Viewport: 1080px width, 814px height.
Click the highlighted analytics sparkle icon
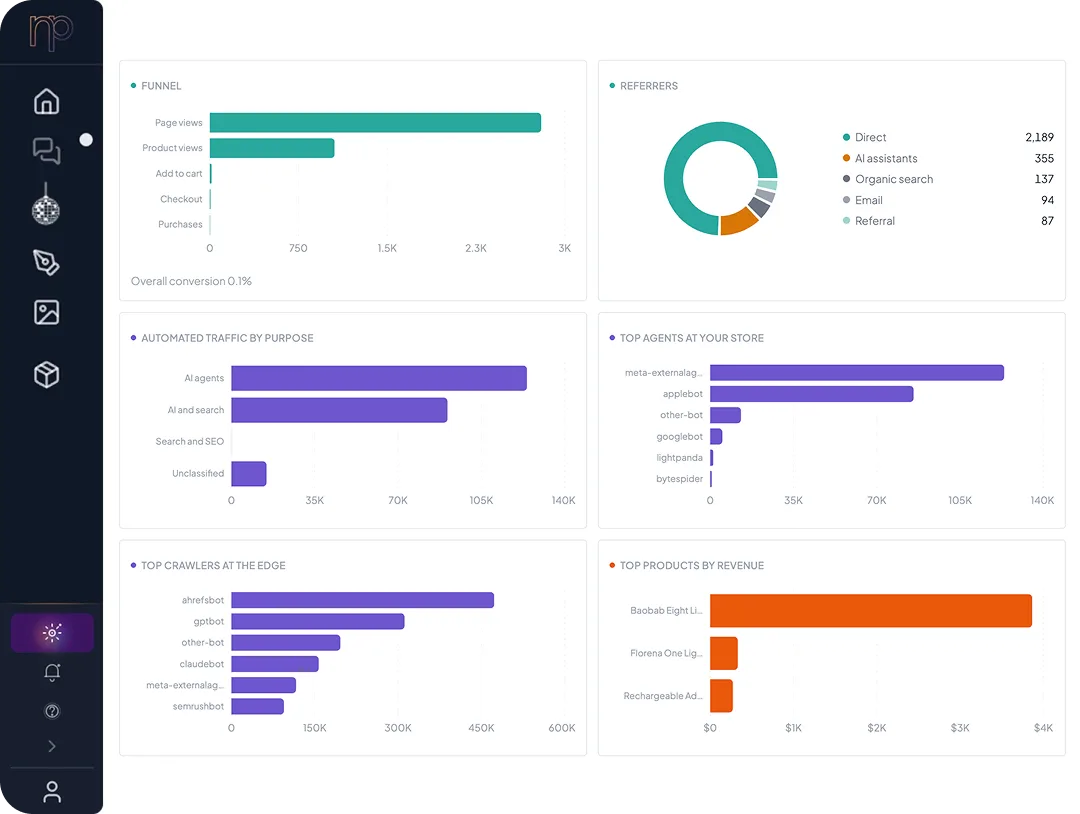(x=52, y=632)
